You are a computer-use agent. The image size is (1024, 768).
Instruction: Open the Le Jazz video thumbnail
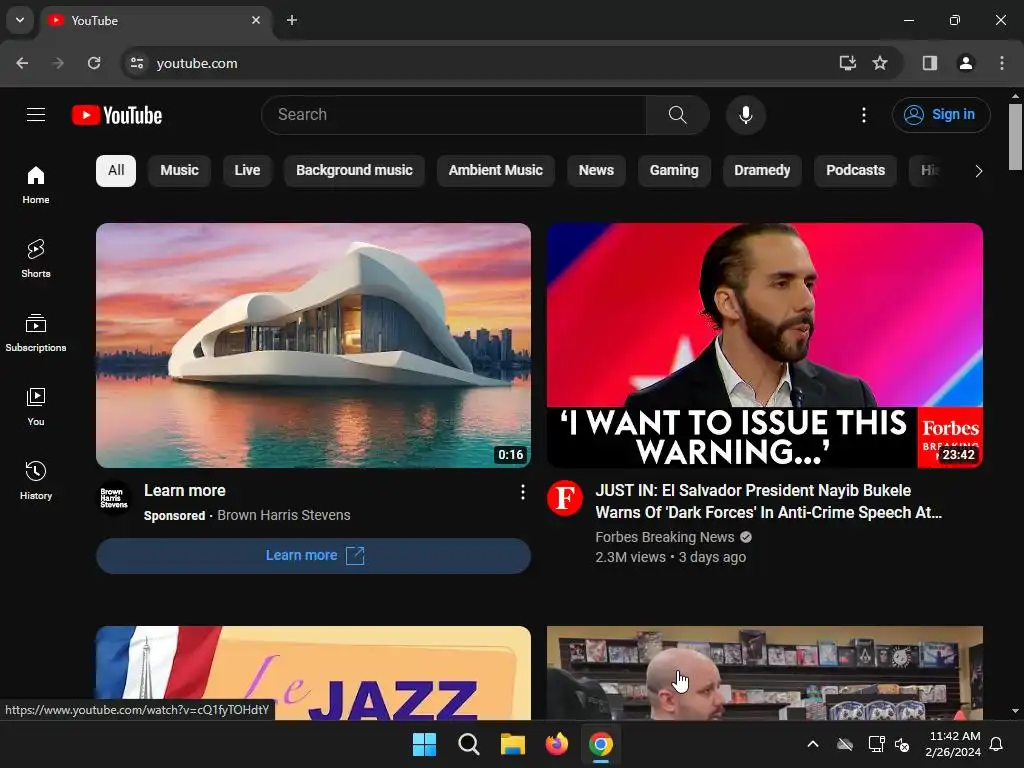pos(313,673)
